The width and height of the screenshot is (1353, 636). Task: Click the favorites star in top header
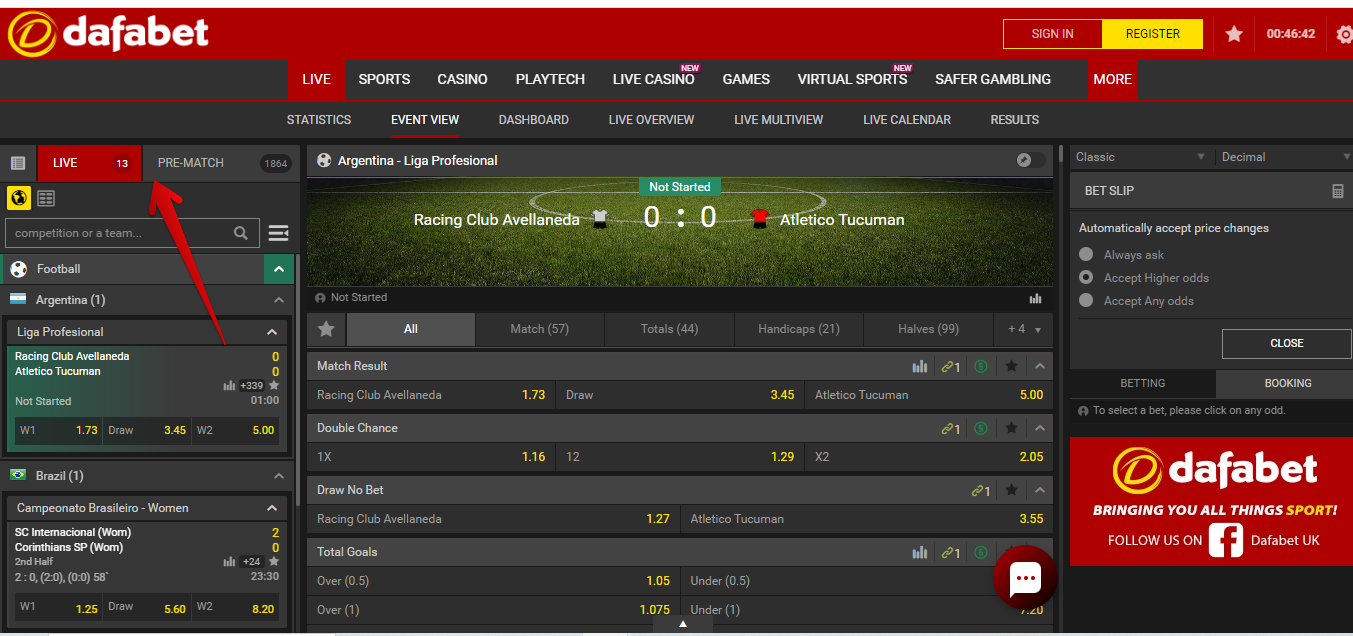coord(1234,33)
